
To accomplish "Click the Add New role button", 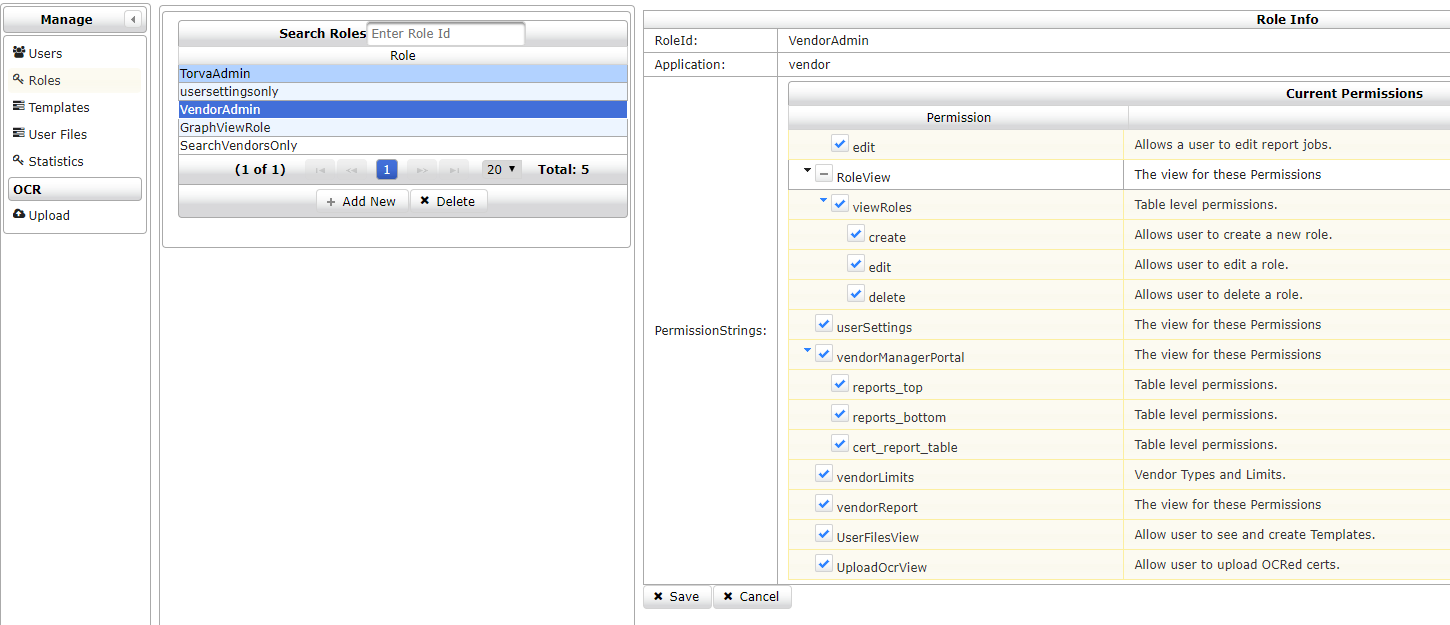I will coord(362,201).
